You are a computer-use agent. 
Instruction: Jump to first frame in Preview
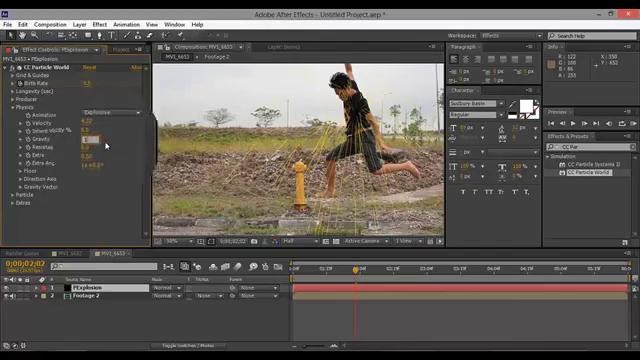[x=551, y=123]
